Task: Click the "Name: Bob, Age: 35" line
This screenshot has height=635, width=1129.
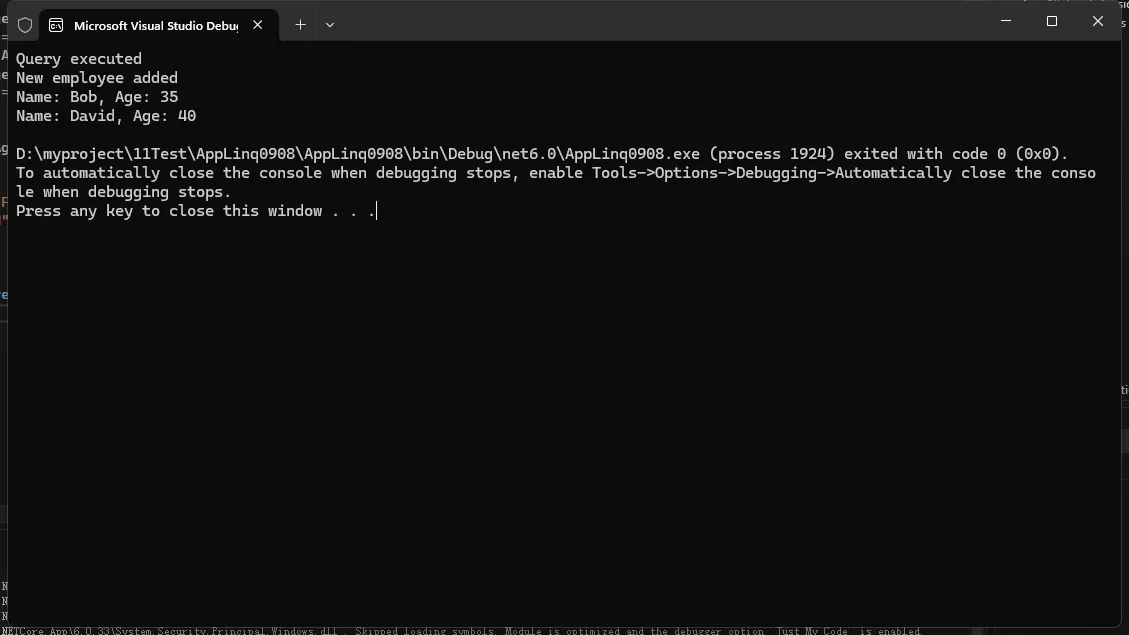Action: 97,97
